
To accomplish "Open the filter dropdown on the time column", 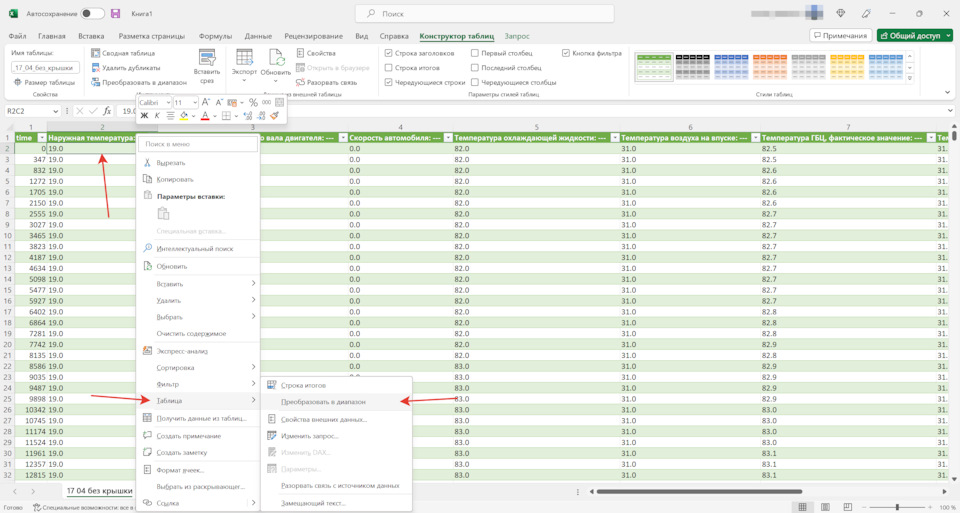I will 41,138.
